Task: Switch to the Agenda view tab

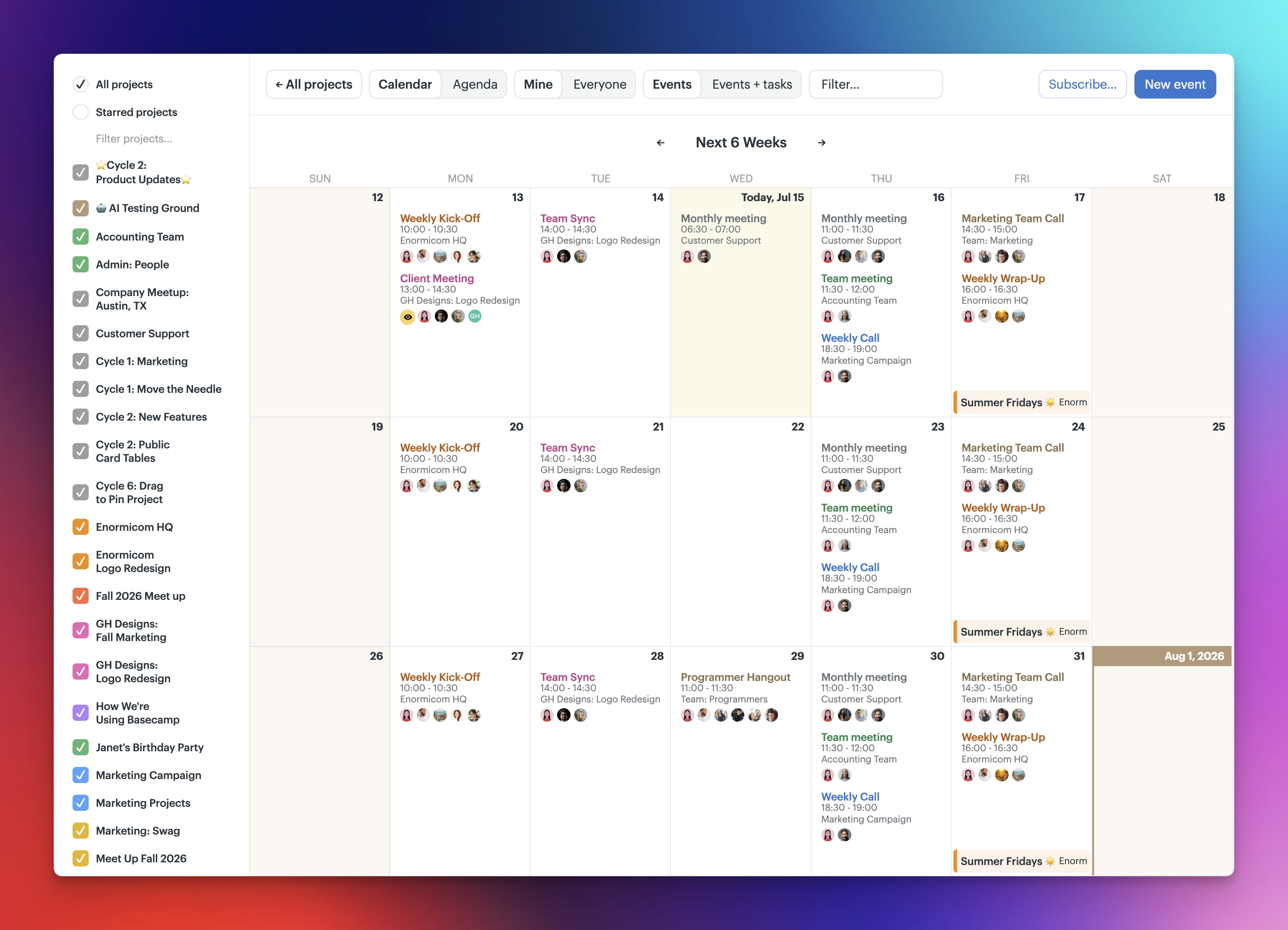Action: pos(475,84)
